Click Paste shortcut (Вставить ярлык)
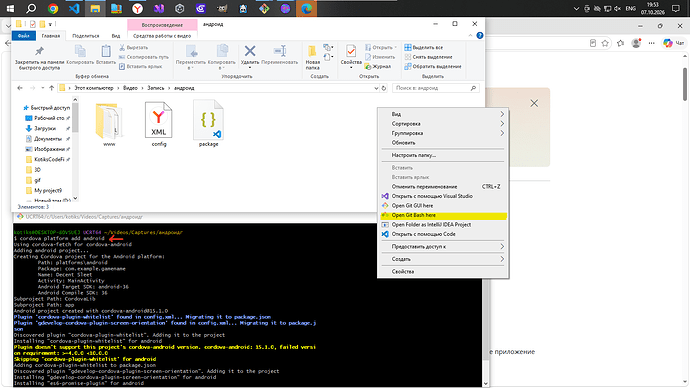Screen dimensions: 690x388 (140, 66)
